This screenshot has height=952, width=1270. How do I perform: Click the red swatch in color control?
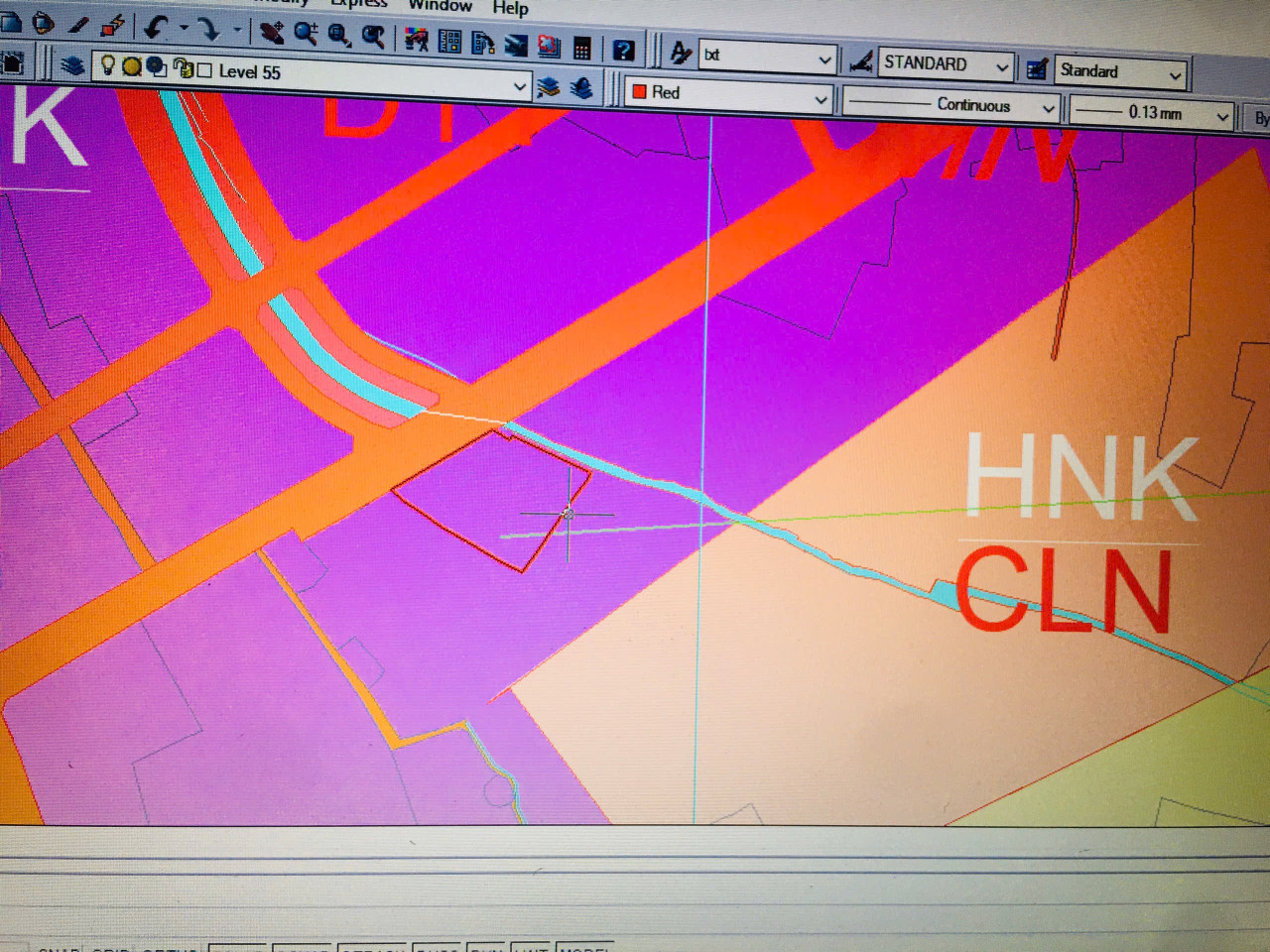640,91
